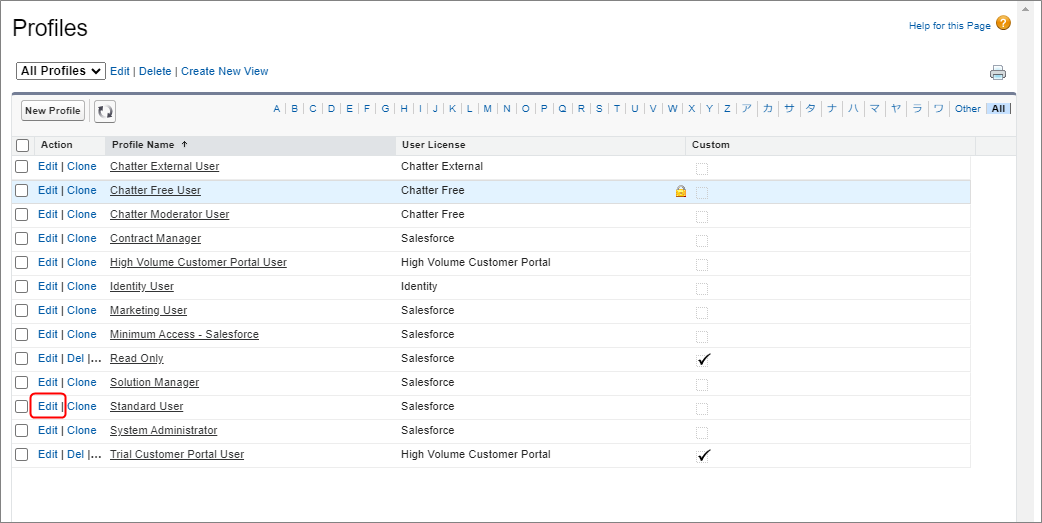Viewport: 1042px width, 523px height.
Task: Open the Contract Manager profile
Action: (156, 238)
